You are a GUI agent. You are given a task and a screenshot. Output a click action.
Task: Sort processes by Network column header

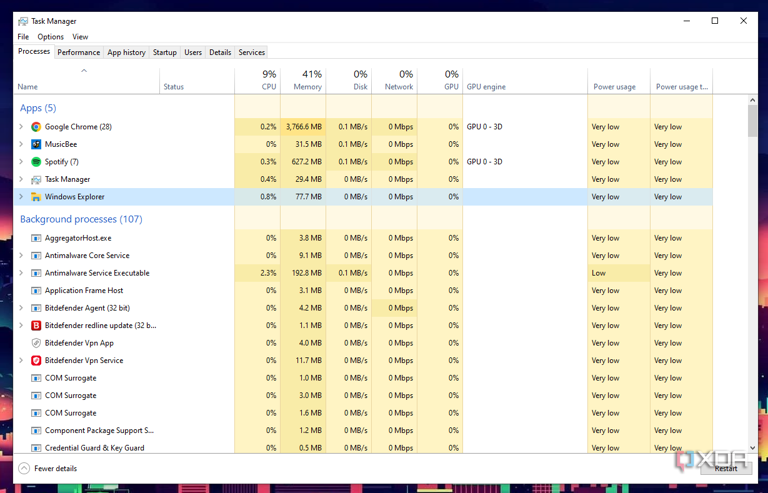(394, 80)
